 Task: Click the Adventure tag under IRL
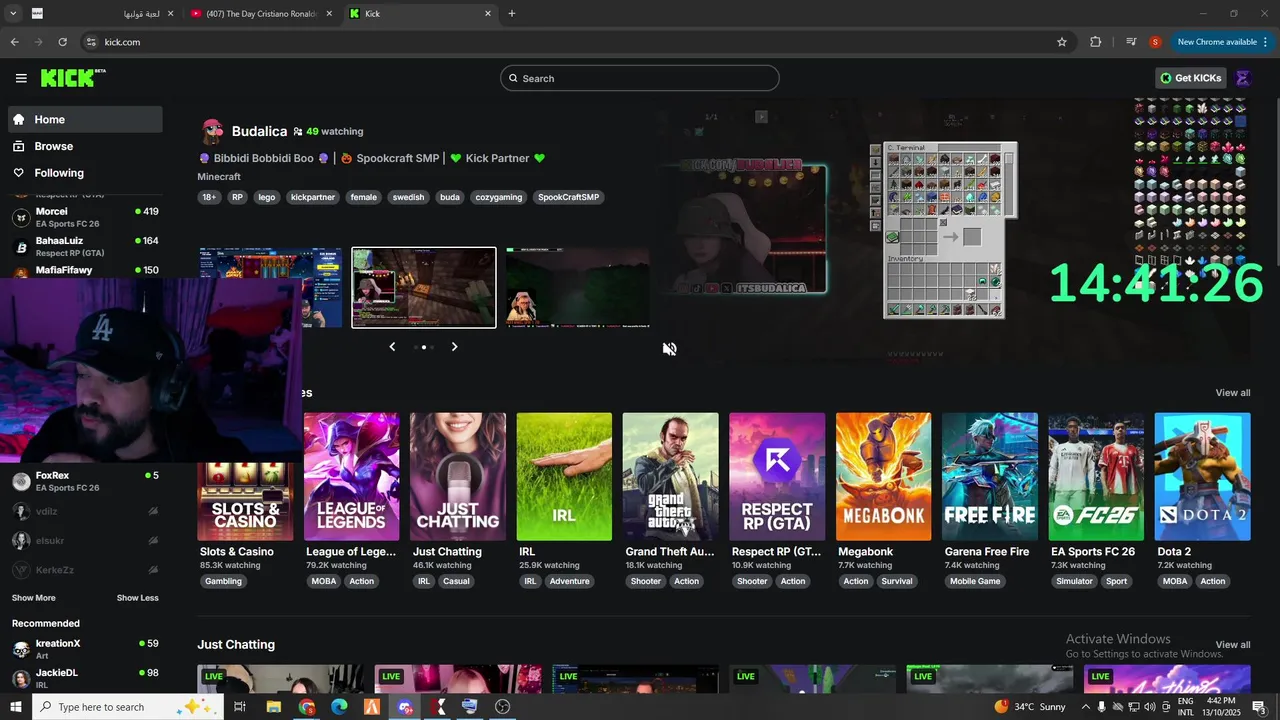pyautogui.click(x=570, y=581)
